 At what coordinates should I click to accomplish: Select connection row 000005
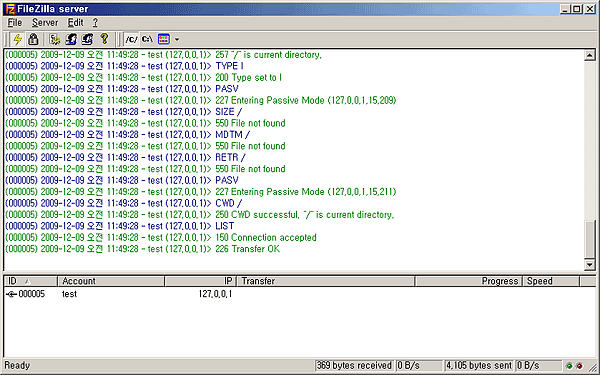pos(300,294)
